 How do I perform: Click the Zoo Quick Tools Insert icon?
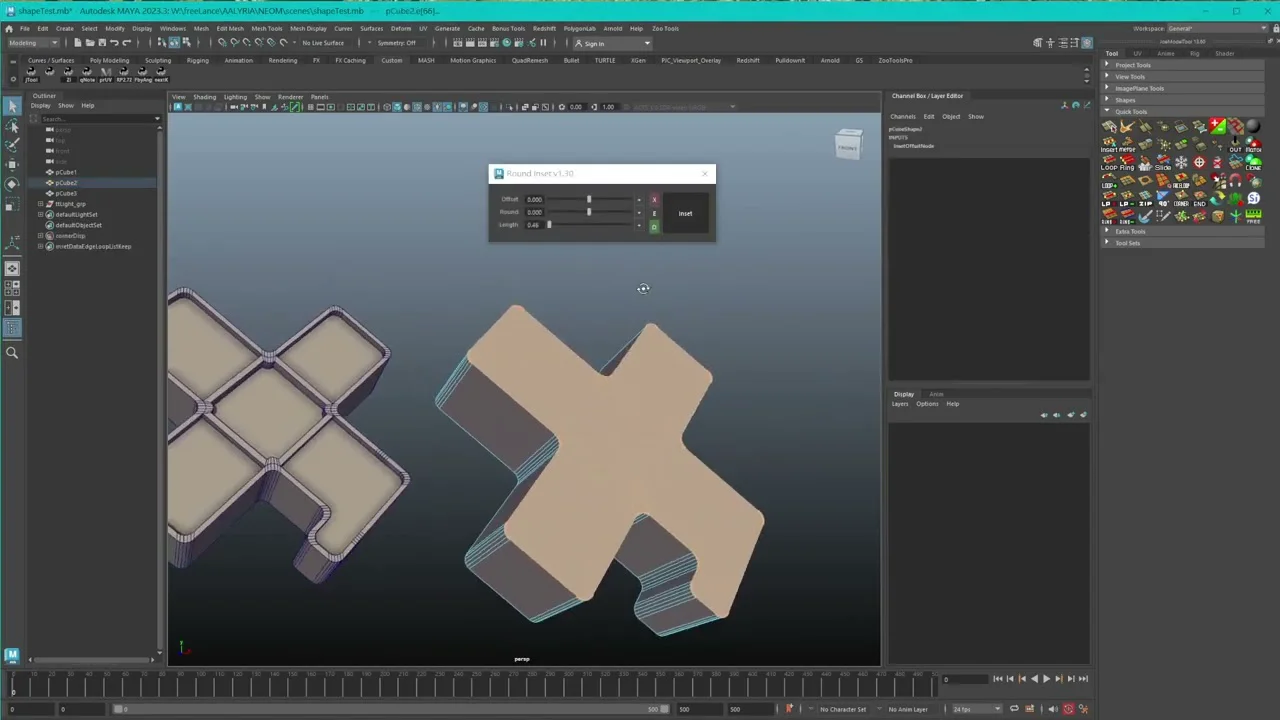1110,145
